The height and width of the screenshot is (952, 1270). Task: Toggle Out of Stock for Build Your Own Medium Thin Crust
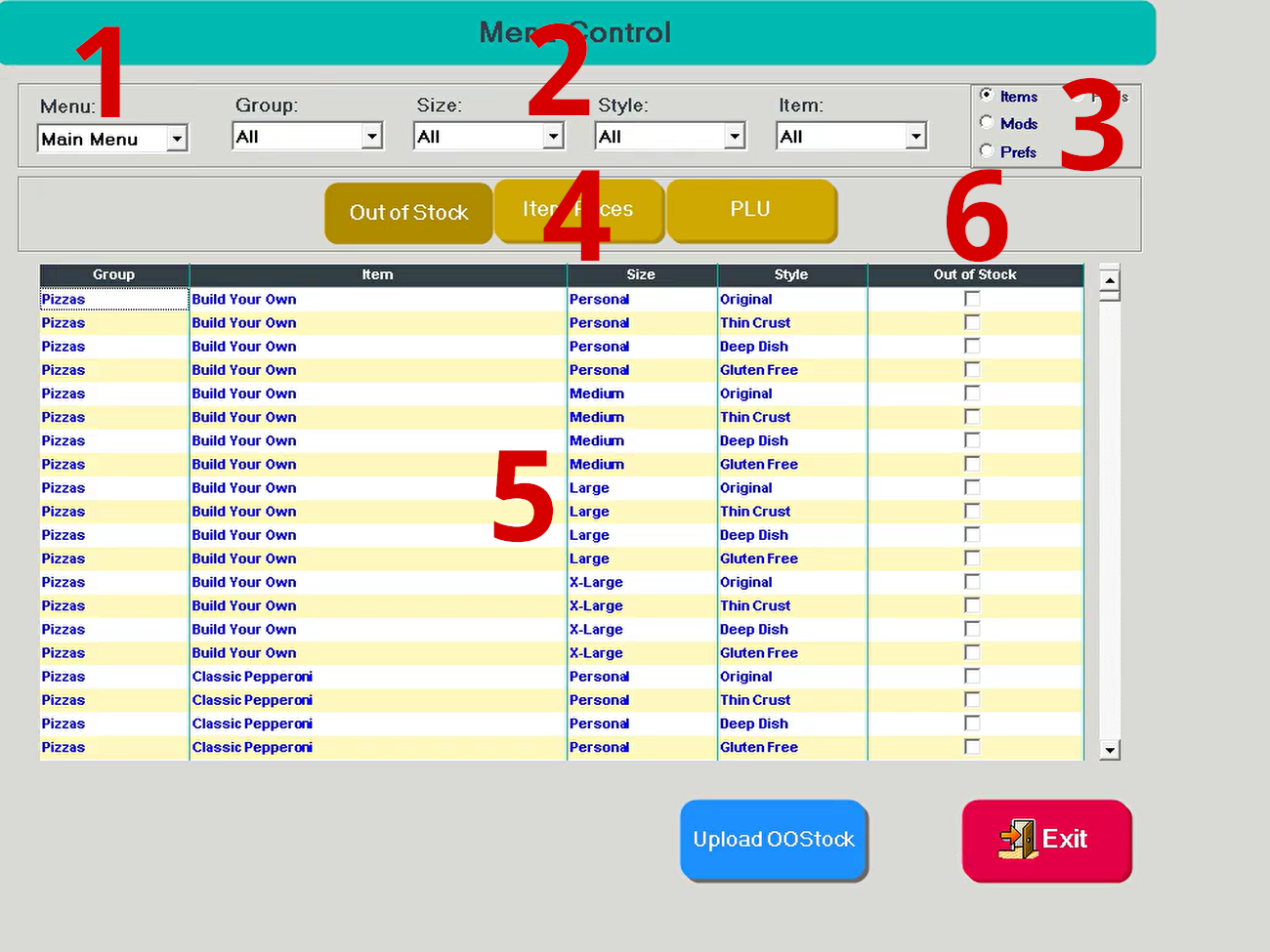(x=972, y=416)
